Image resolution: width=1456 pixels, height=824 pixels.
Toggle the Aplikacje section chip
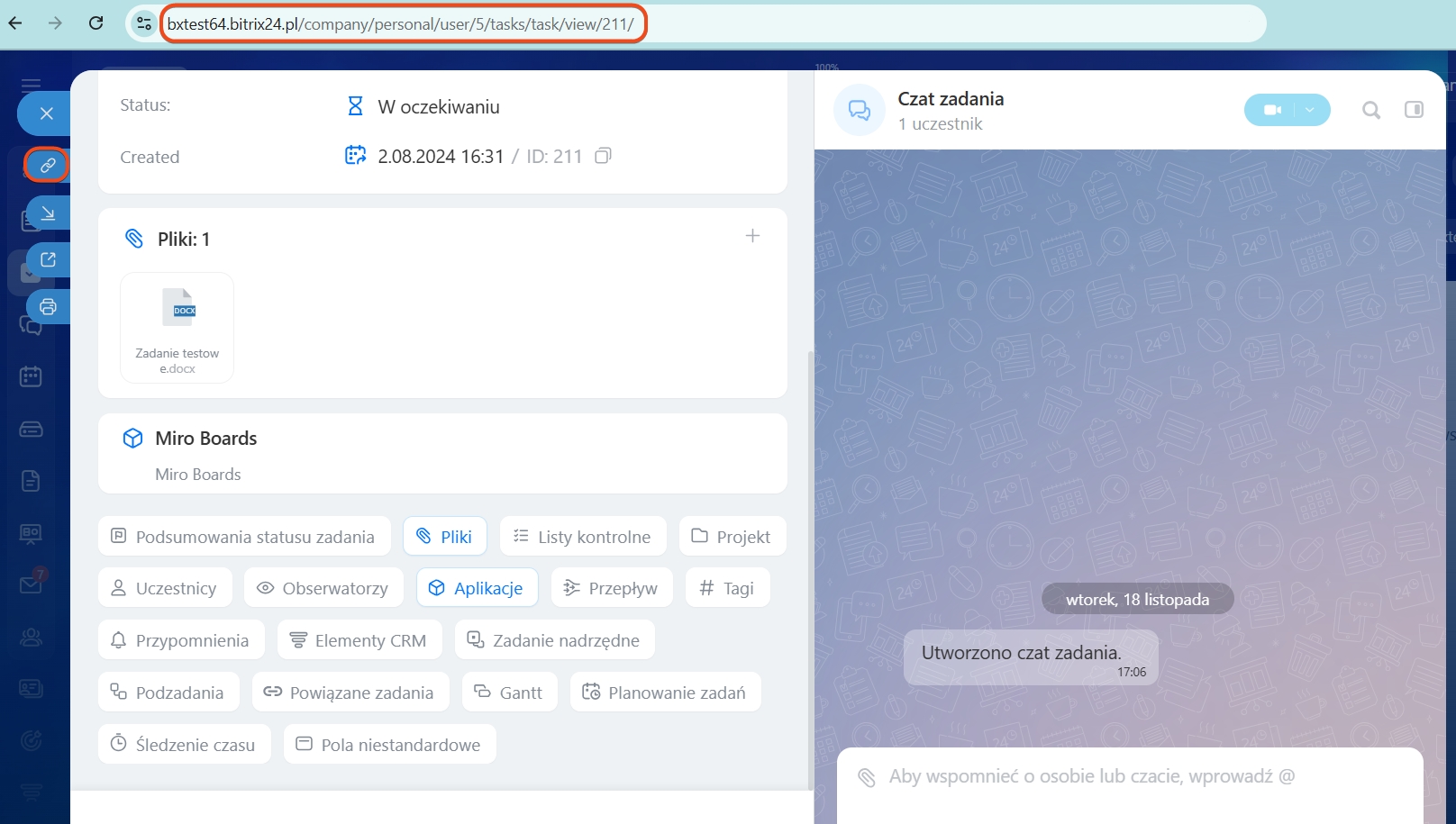click(477, 588)
